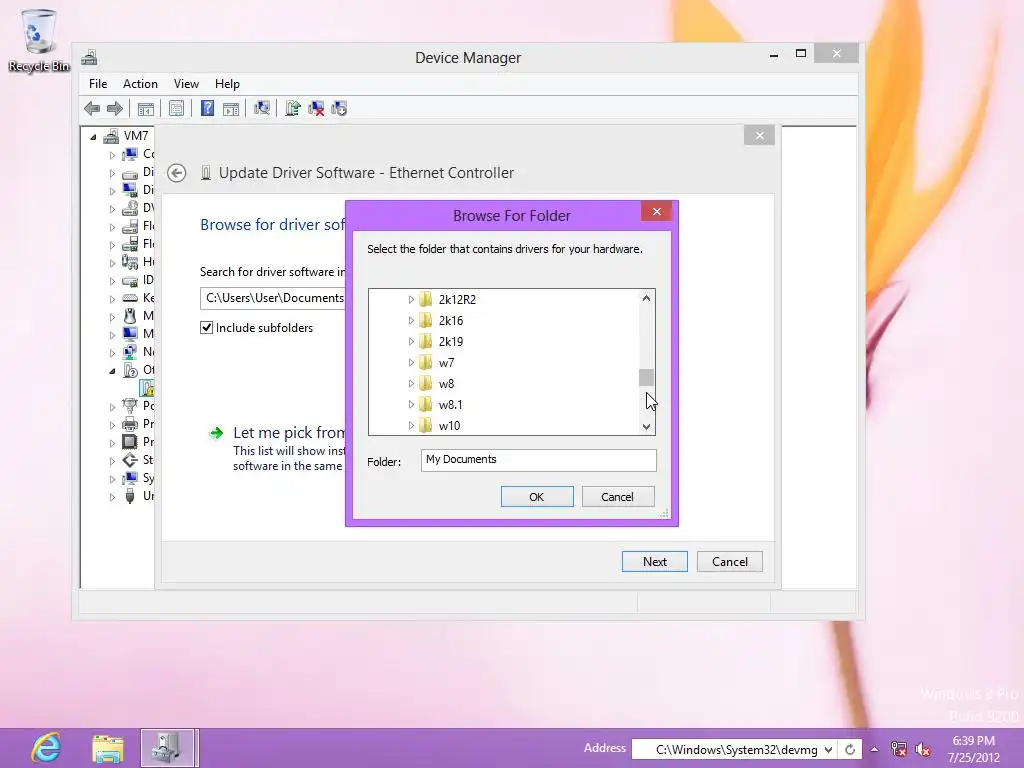
Task: Open the Help menu
Action: 227,84
